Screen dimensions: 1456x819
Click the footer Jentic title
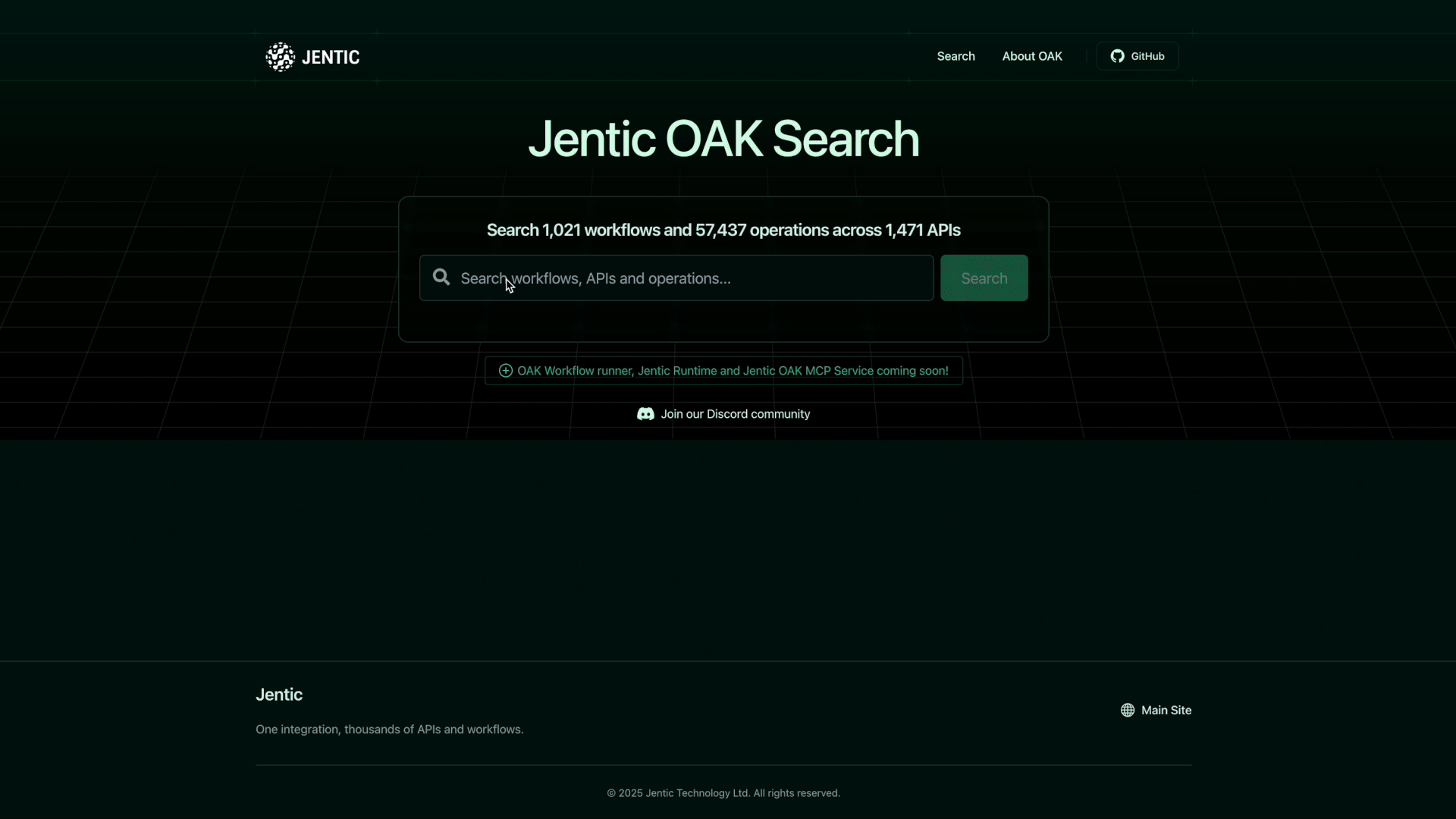click(279, 695)
